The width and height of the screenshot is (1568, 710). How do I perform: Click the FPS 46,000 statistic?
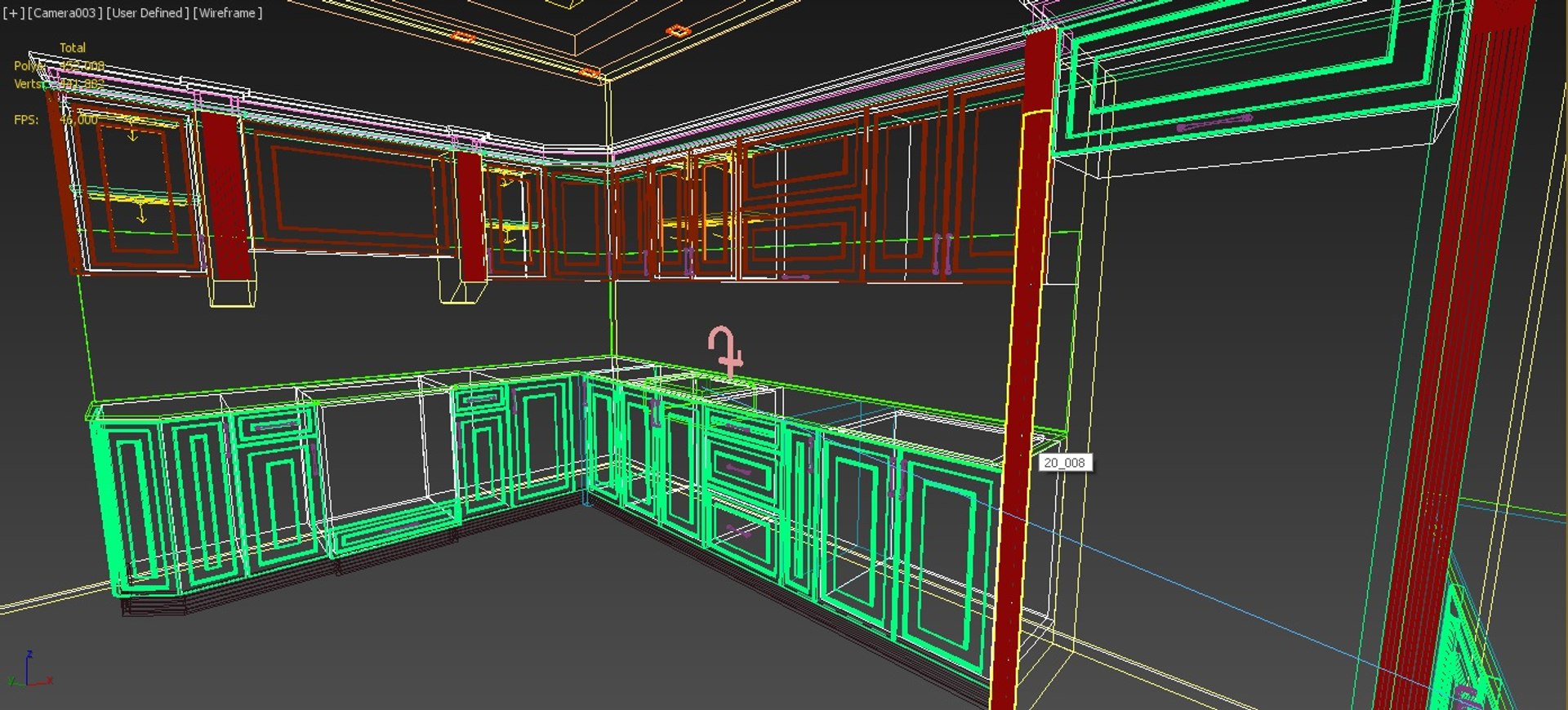tap(56, 120)
